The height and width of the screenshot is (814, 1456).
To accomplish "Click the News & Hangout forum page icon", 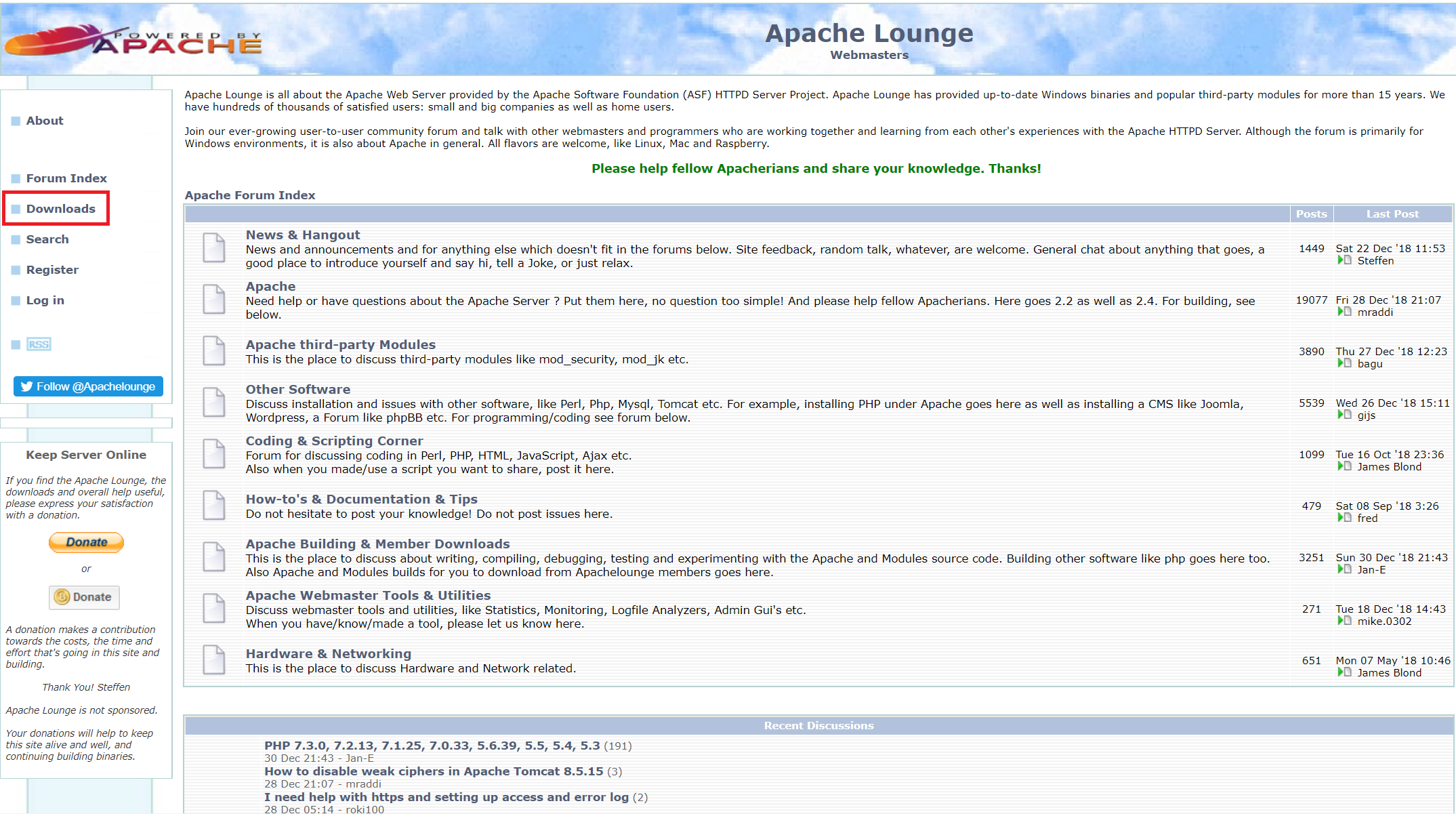I will 213,248.
